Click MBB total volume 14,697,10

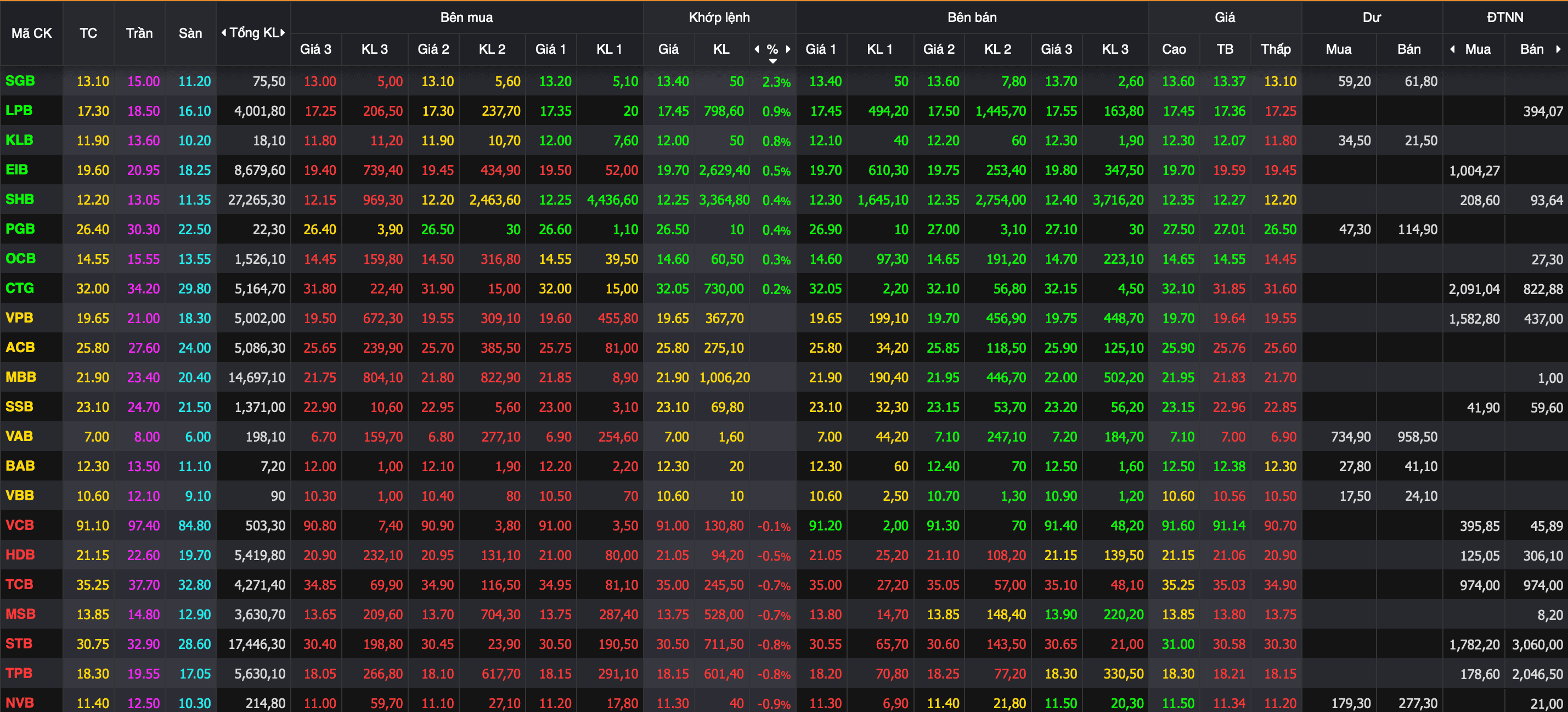point(257,378)
